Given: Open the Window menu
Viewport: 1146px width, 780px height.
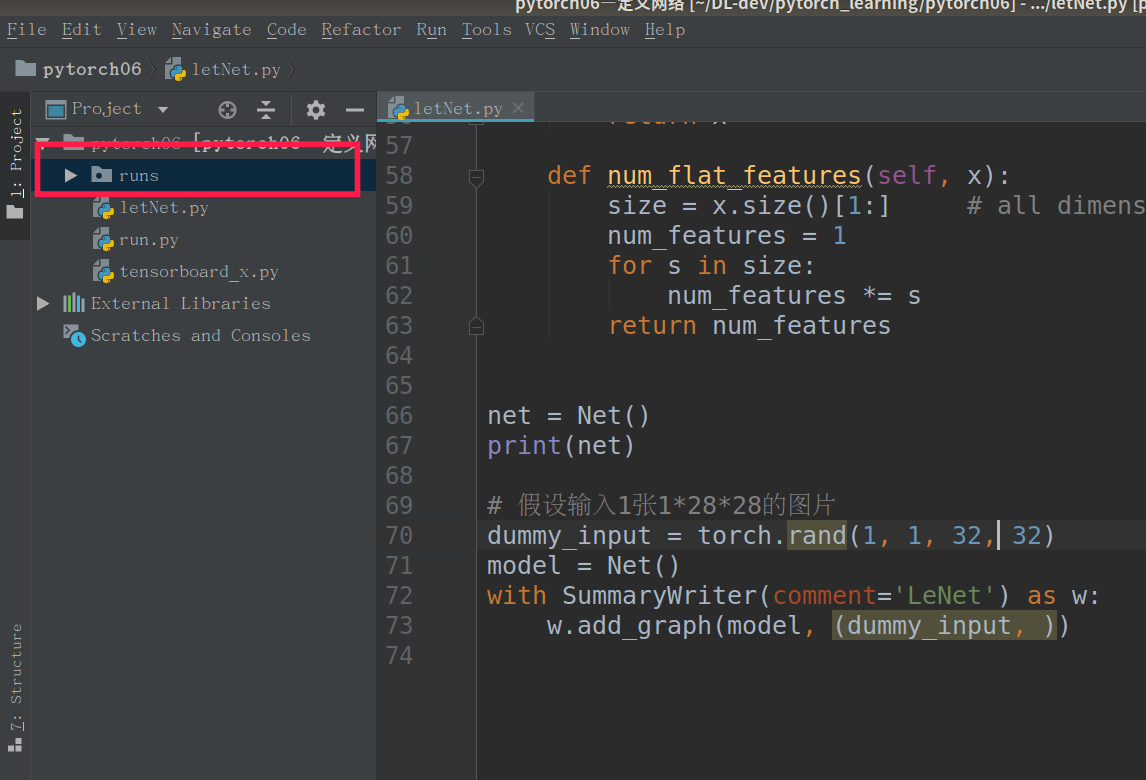Looking at the screenshot, I should tap(599, 30).
